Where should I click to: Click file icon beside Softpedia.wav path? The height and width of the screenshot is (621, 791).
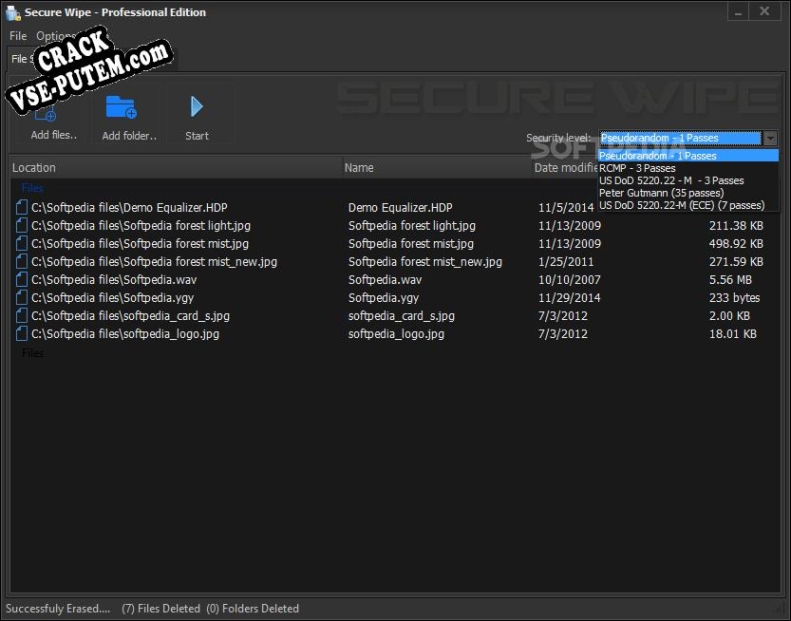[21, 279]
